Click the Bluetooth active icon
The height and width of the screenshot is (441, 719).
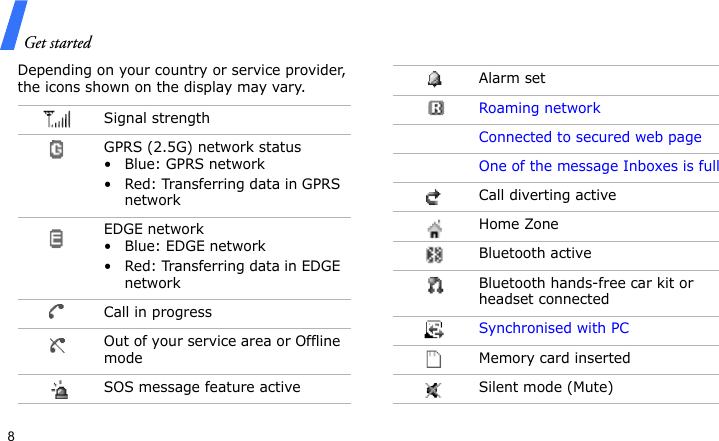[436, 254]
